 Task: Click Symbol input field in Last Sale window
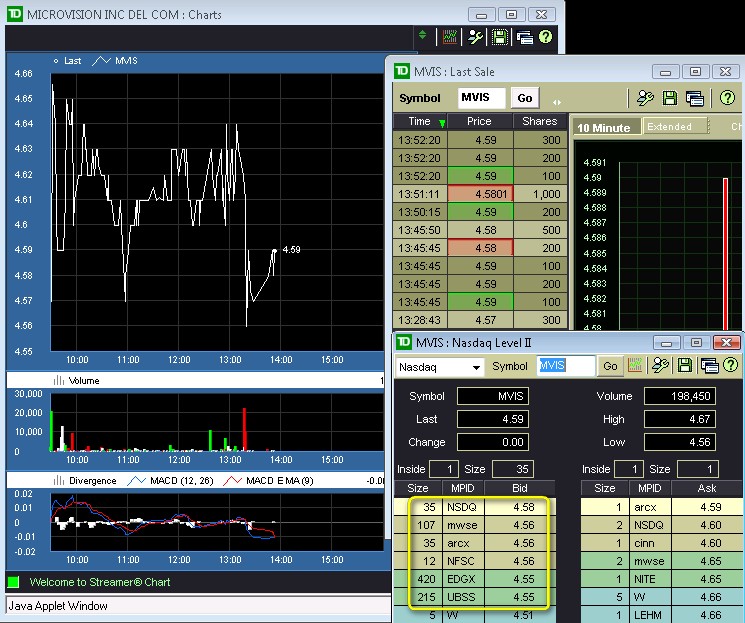click(482, 97)
